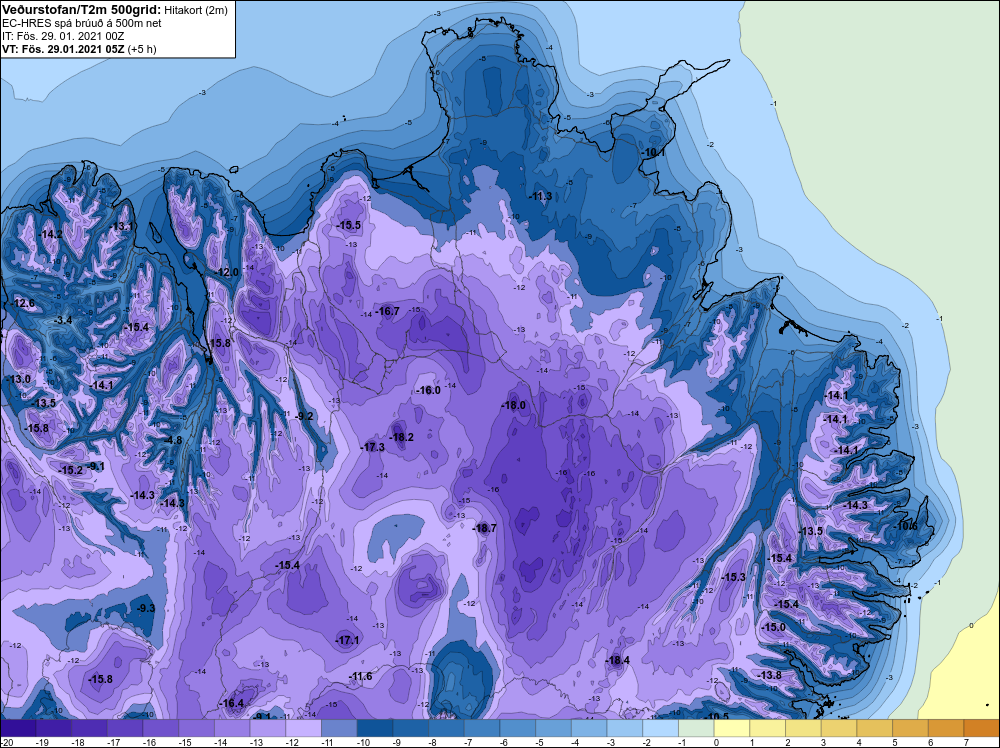Click the -15.0 temperature label
The image size is (1000, 748).
point(774,627)
